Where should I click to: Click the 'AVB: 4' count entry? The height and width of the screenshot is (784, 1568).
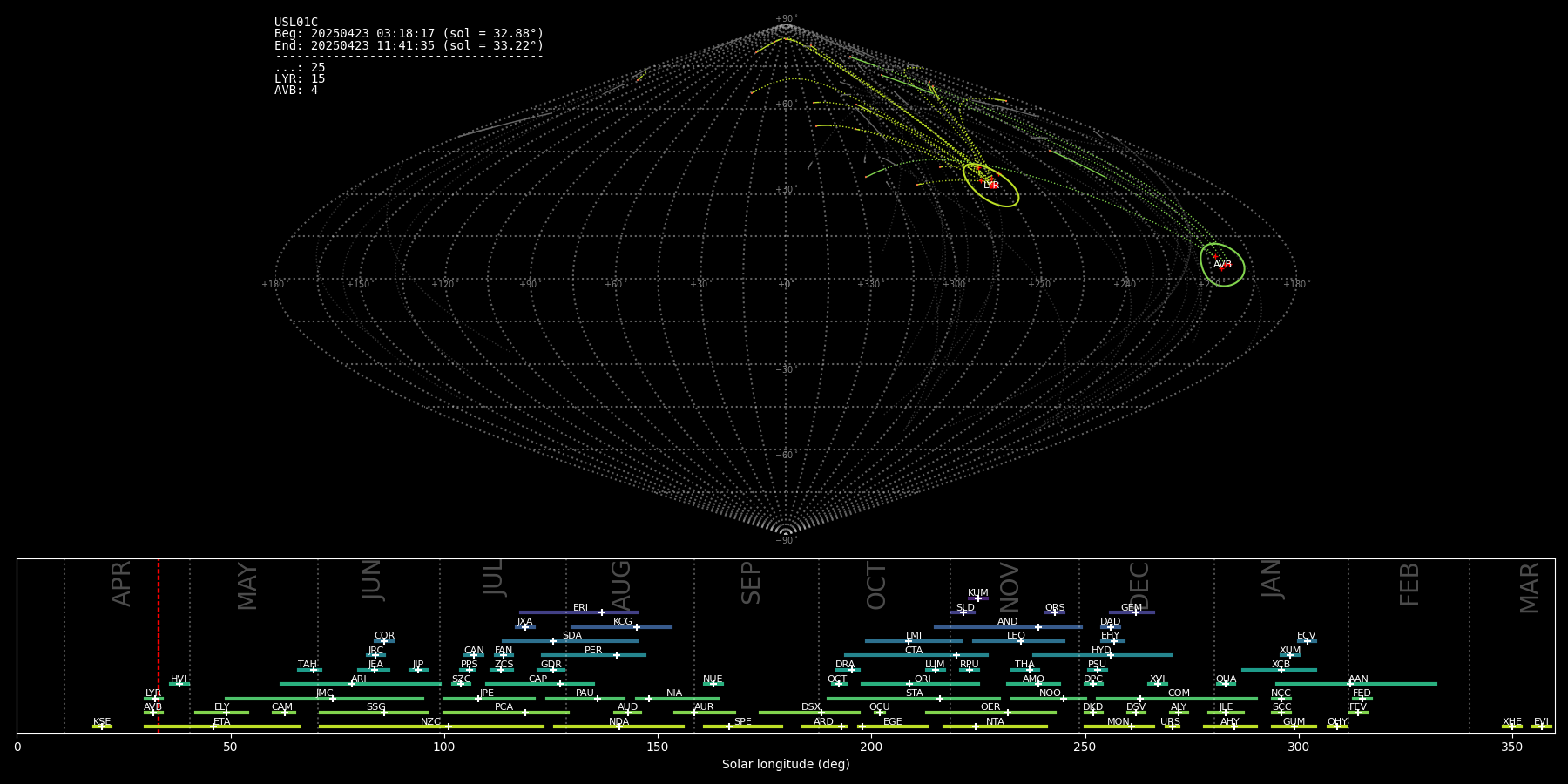(296, 91)
